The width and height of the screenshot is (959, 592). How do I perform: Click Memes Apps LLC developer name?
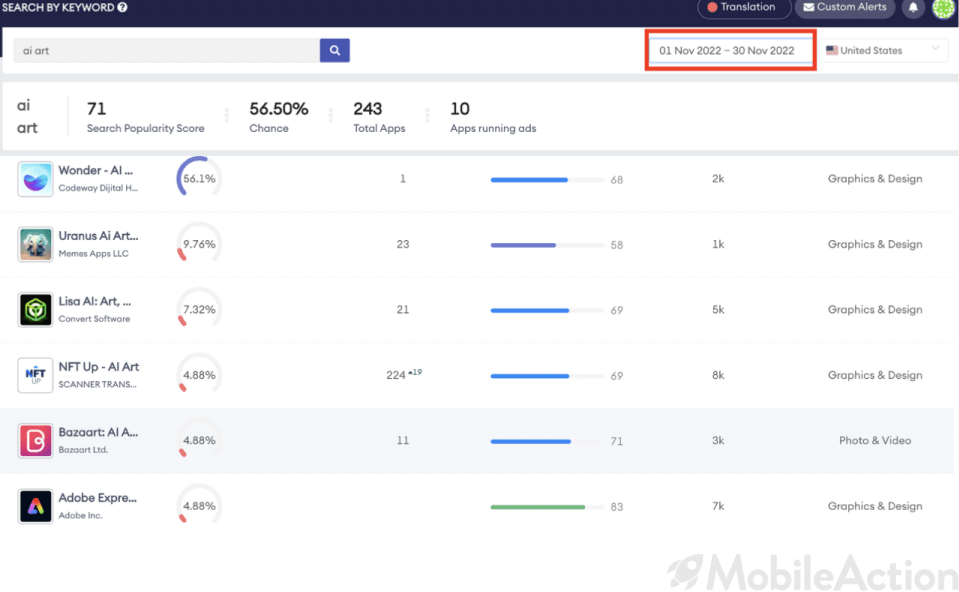94,253
